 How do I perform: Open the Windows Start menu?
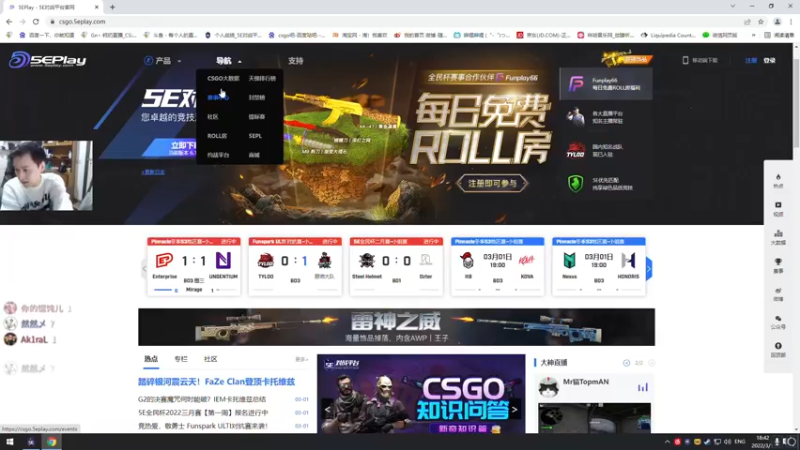pos(9,442)
